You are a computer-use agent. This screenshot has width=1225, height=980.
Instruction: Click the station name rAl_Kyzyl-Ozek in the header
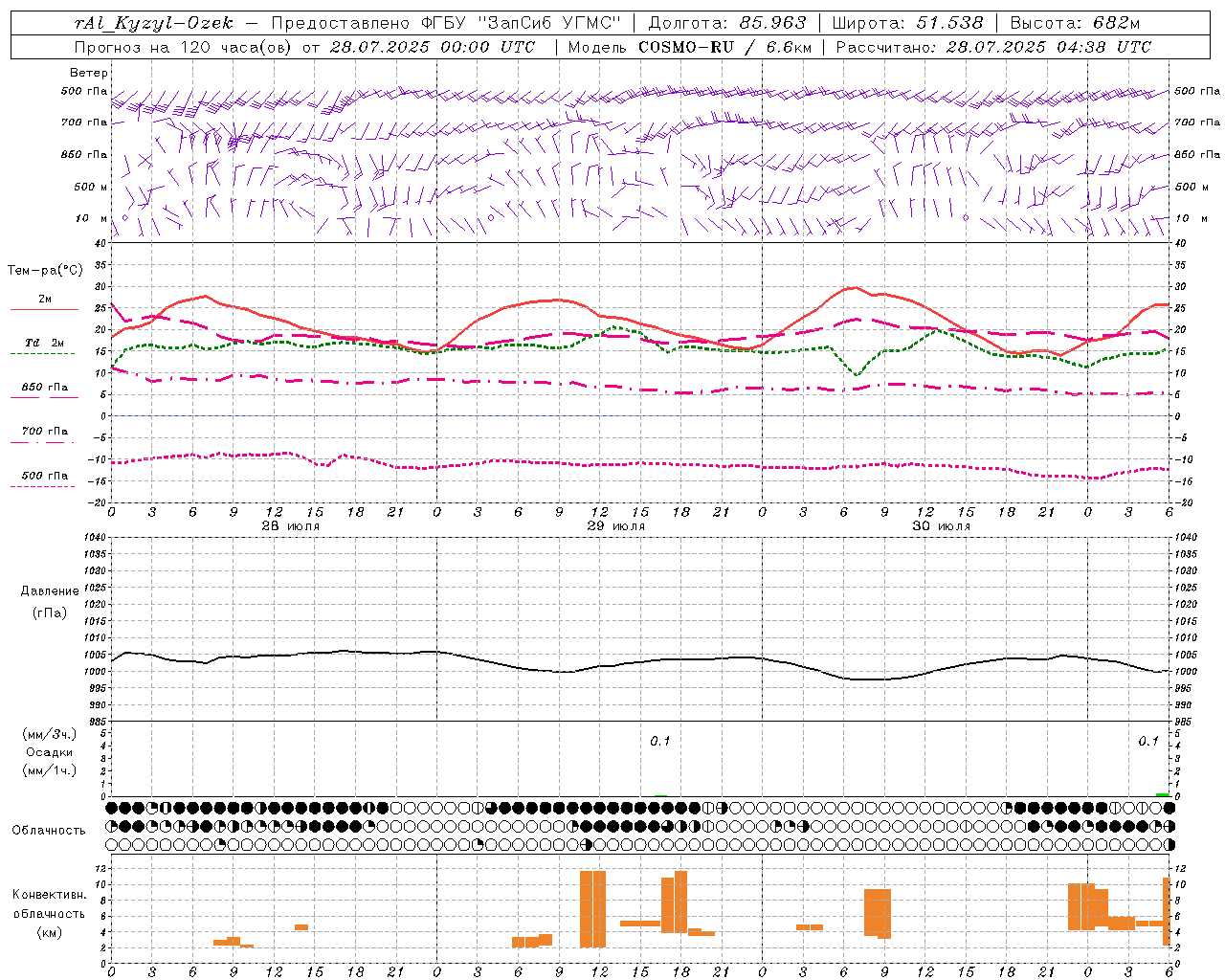[x=153, y=23]
